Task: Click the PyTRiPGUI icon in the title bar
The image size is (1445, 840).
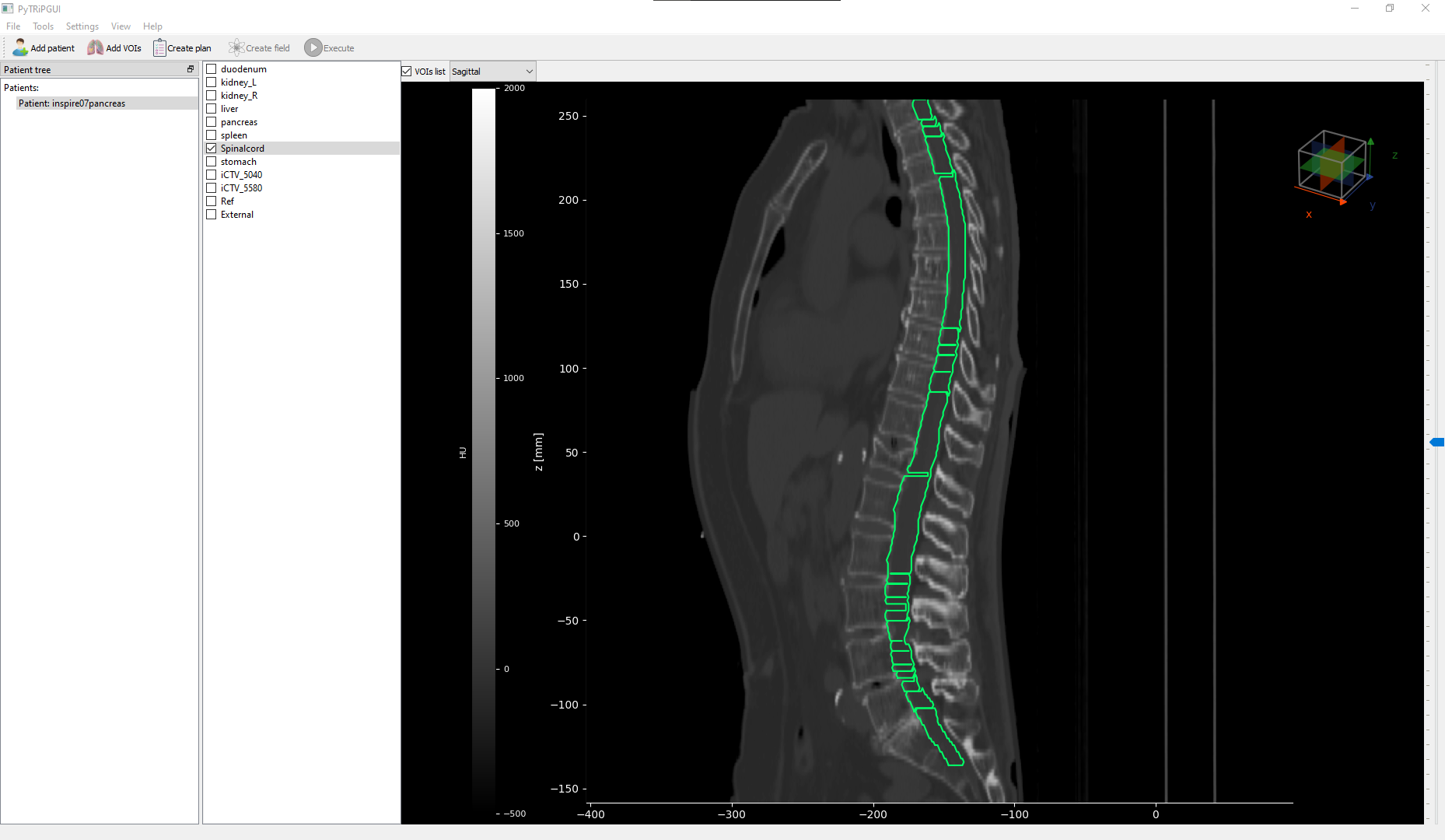Action: pos(9,9)
